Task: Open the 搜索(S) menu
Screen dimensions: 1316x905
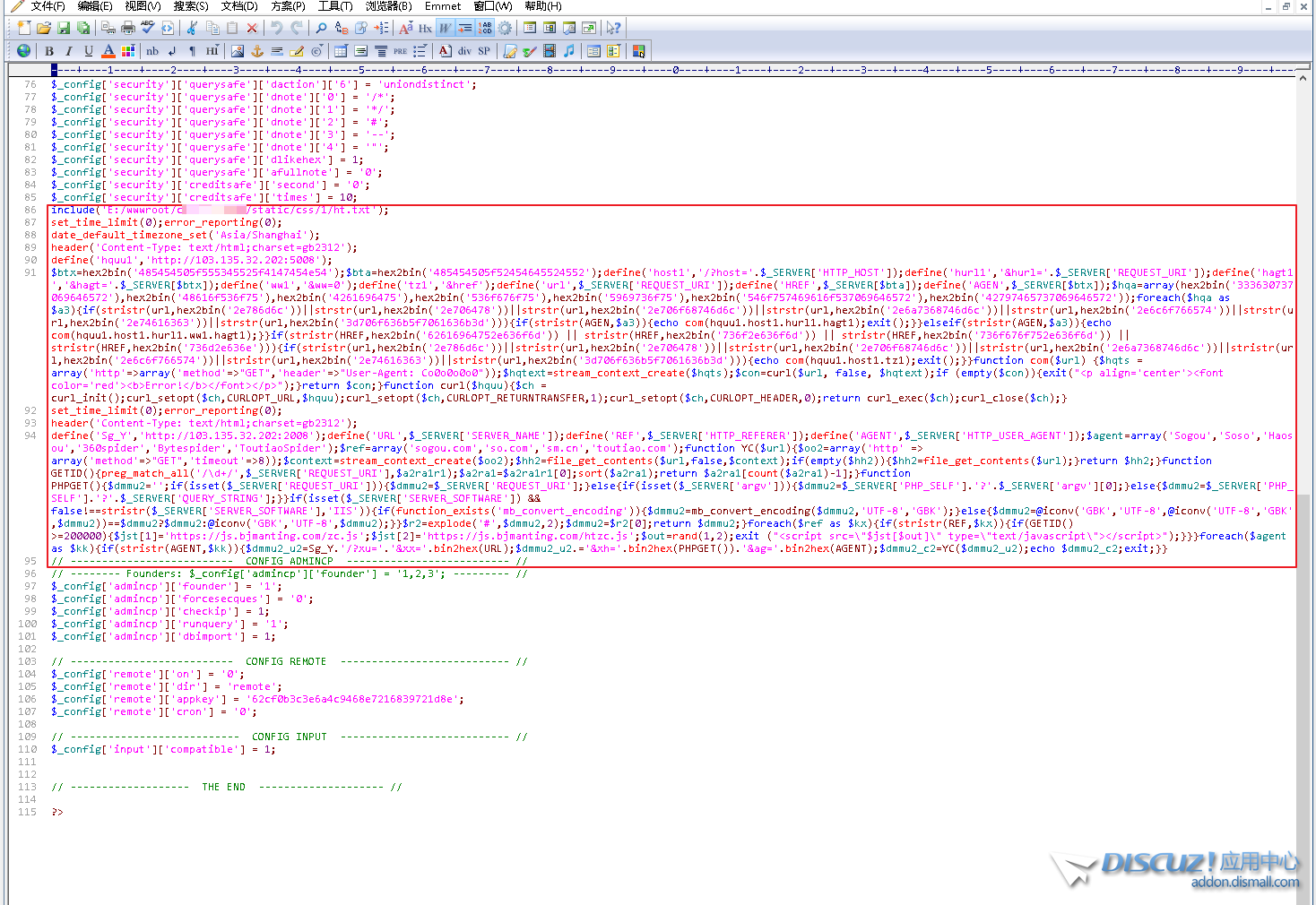Action: [191, 6]
